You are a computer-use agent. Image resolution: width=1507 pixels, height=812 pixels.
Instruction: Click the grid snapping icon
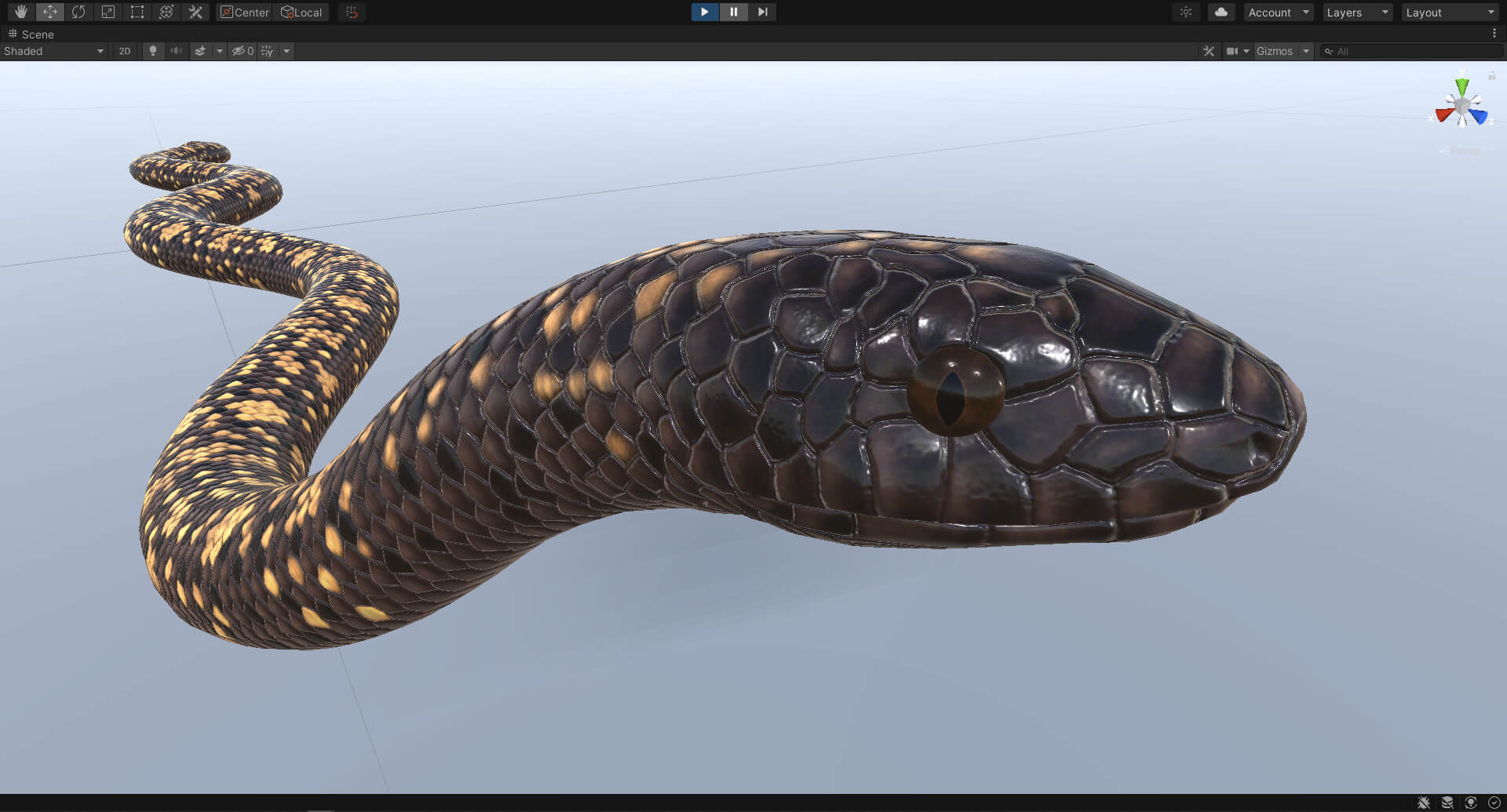click(352, 12)
